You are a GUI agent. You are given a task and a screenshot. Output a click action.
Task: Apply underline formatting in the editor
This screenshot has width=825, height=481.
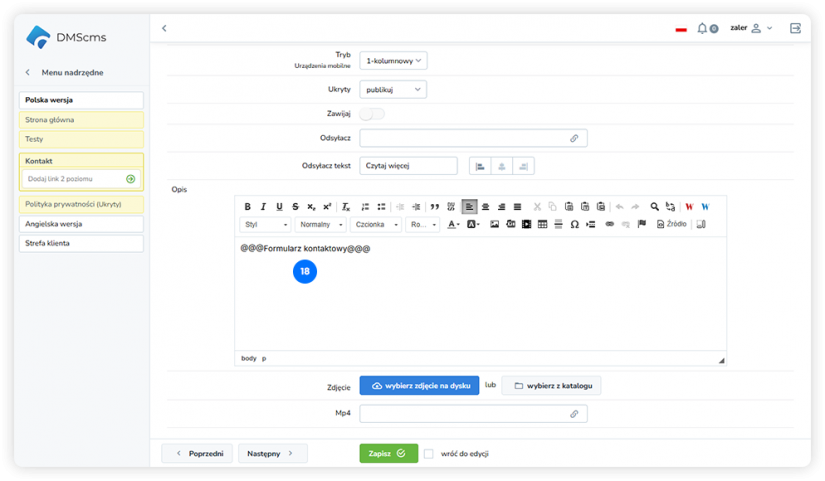279,207
